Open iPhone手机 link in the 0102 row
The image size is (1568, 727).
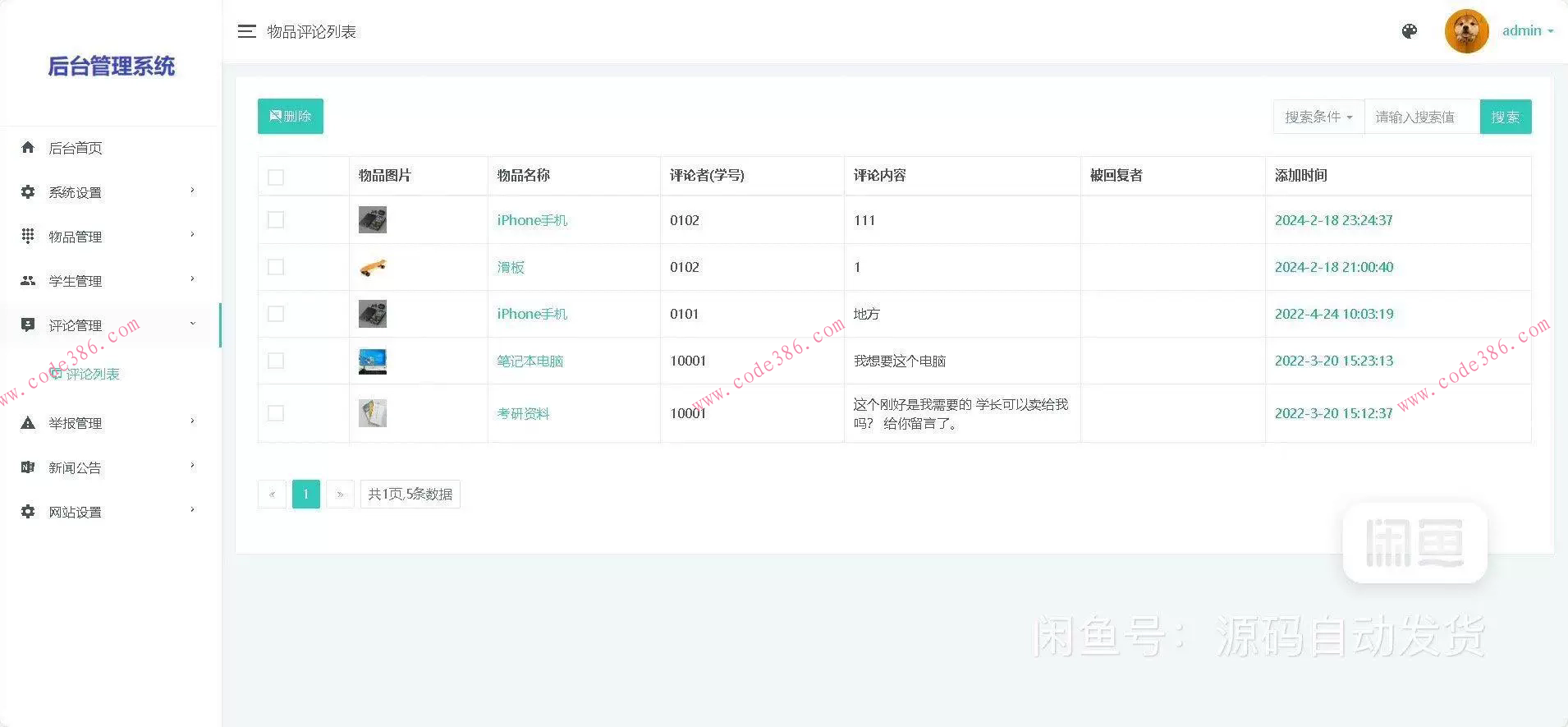tap(532, 220)
